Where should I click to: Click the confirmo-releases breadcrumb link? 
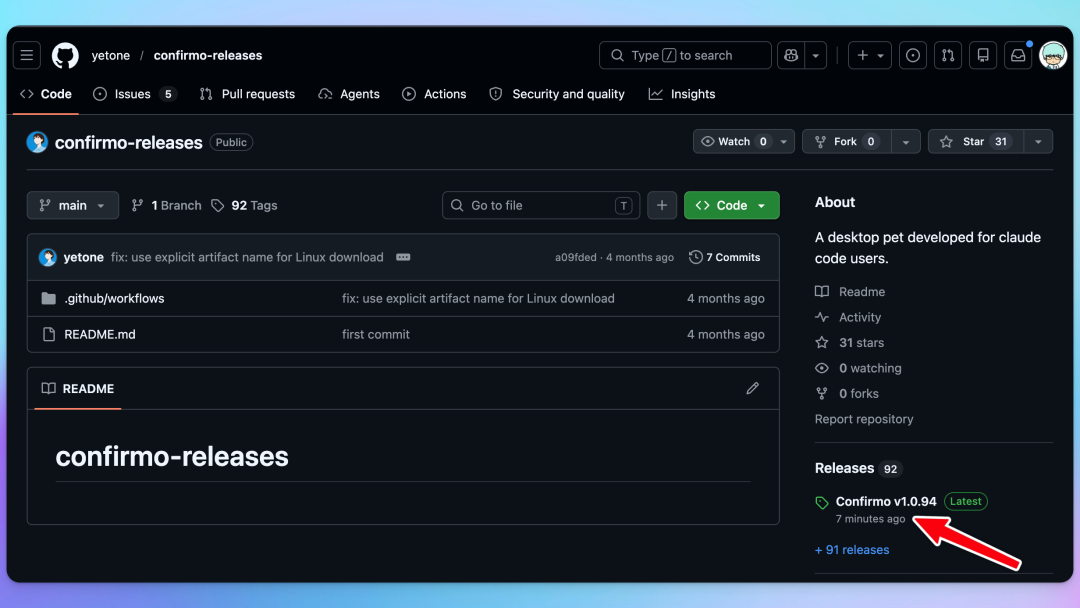pyautogui.click(x=208, y=55)
